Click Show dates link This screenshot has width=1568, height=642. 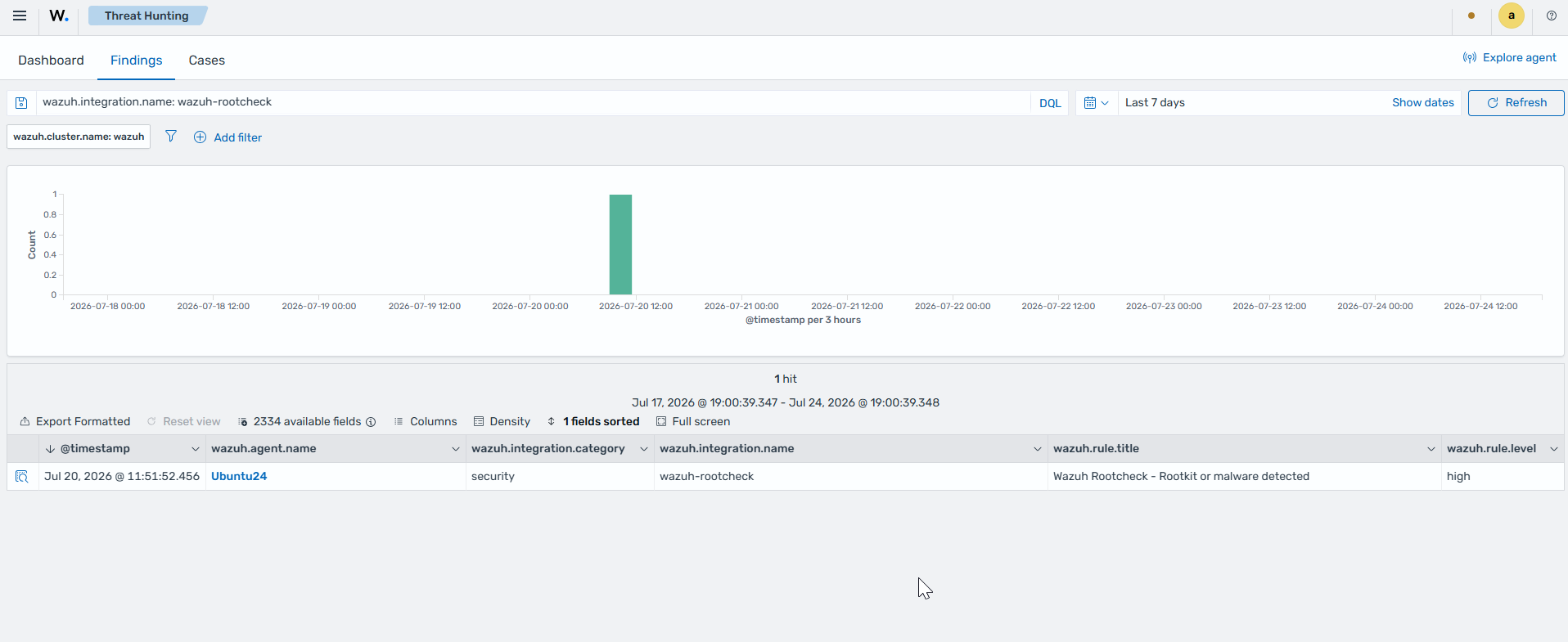(x=1422, y=103)
